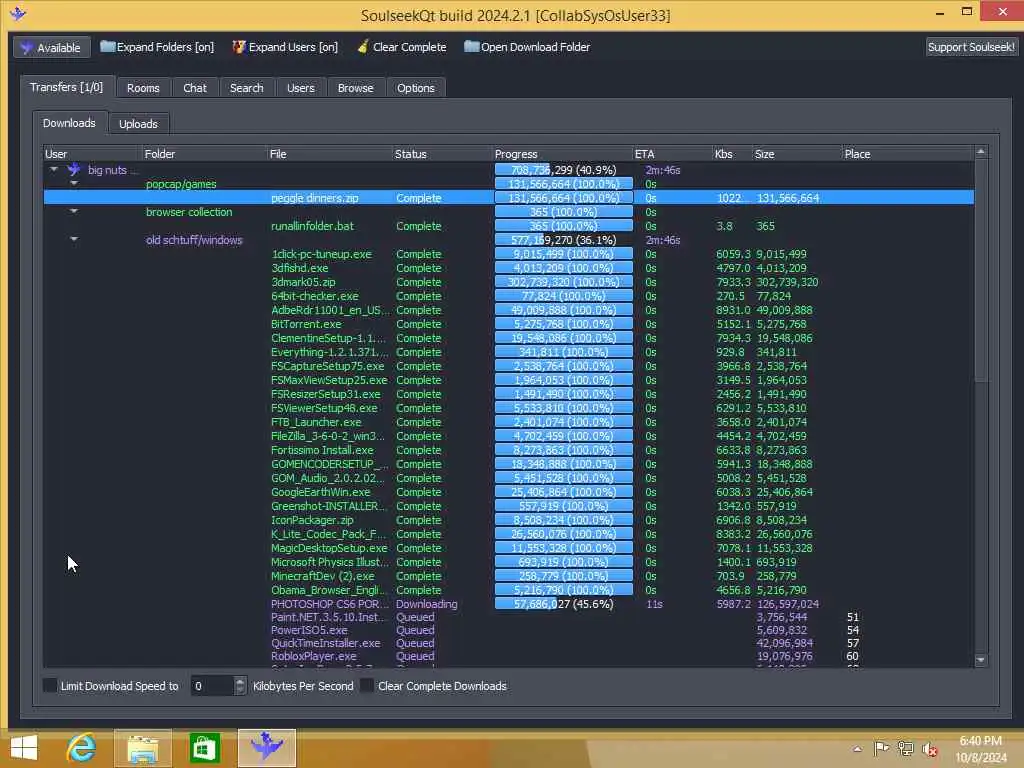1024x768 pixels.
Task: Select GoogleEarthWin.exe file
Action: (320, 492)
